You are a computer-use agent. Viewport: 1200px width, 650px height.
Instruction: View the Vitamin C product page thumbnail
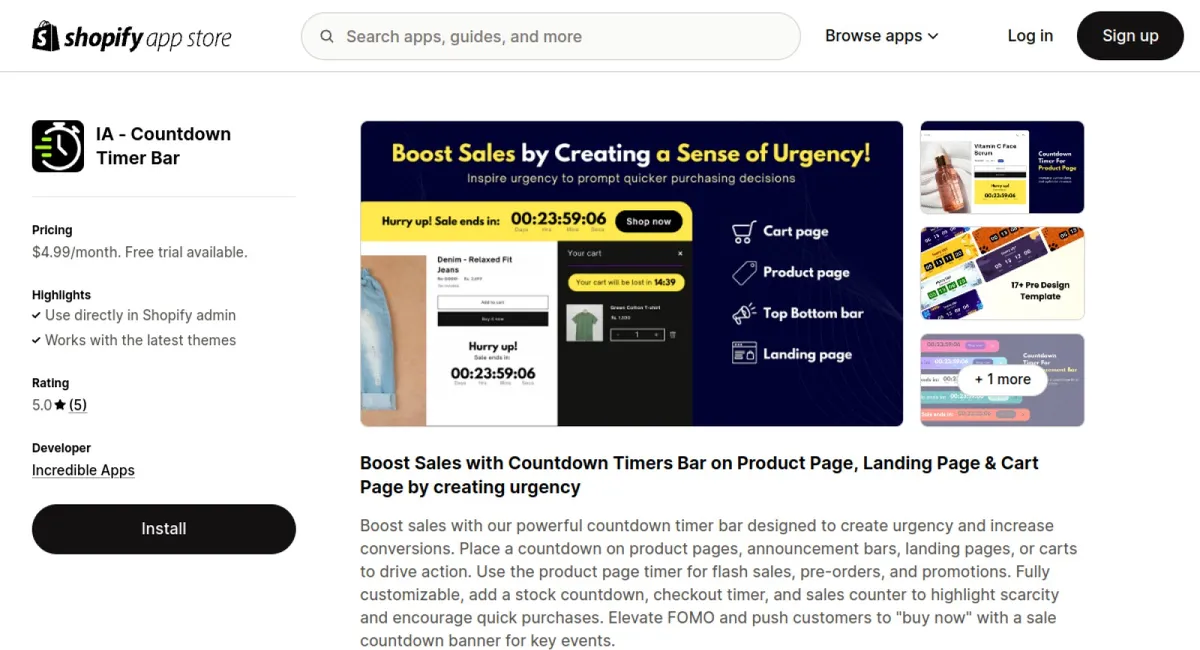(x=1002, y=167)
